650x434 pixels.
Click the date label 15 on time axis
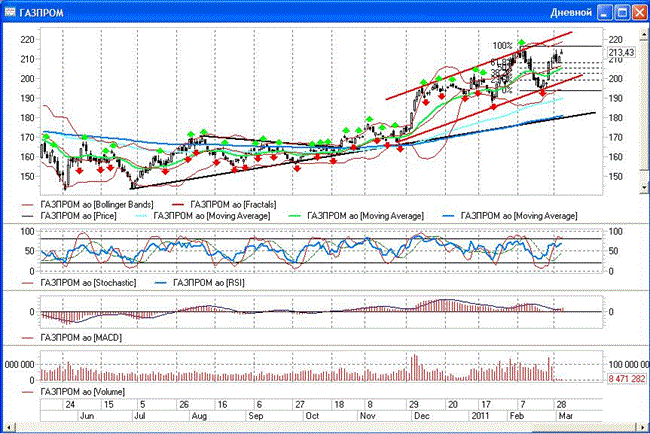point(108,404)
